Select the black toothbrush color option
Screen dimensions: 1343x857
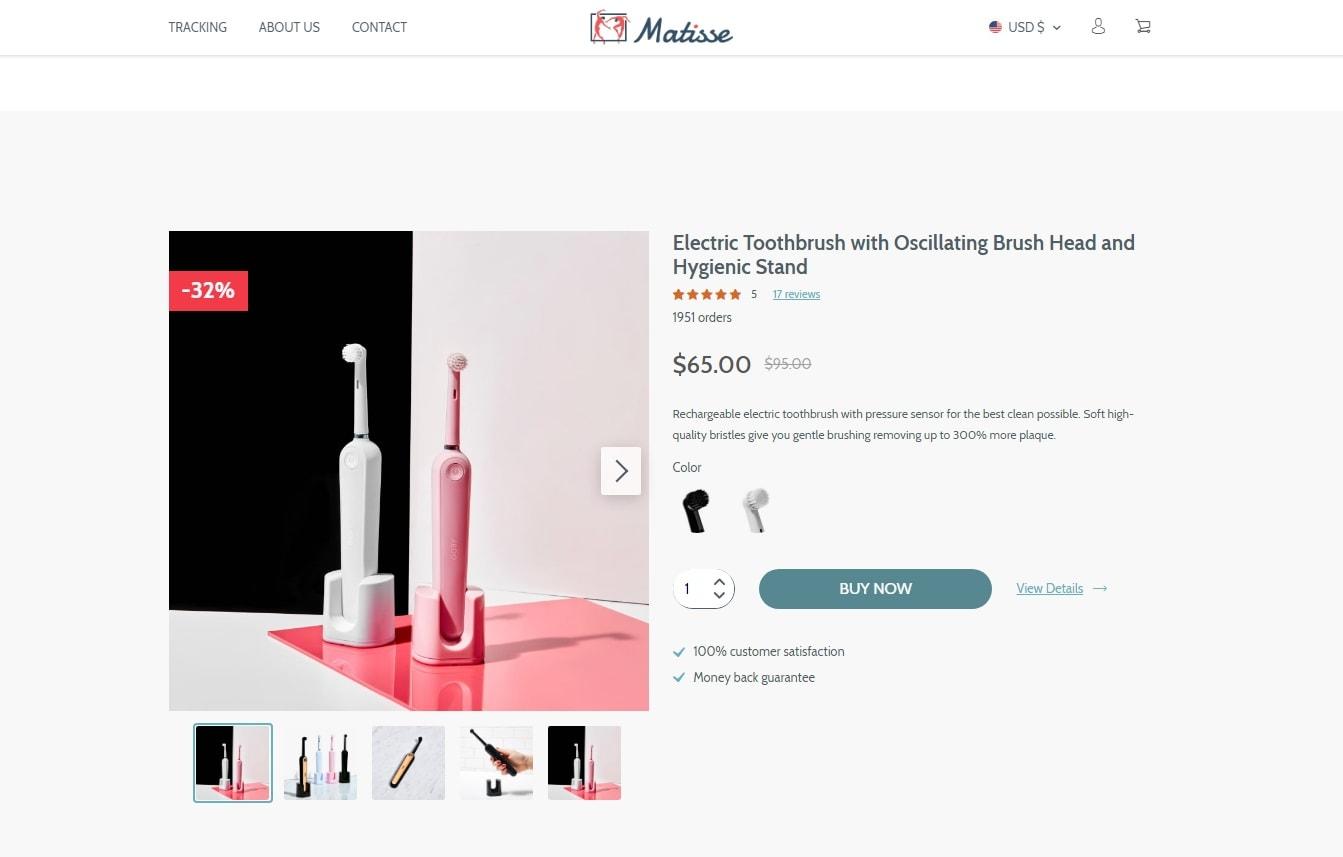(x=696, y=510)
